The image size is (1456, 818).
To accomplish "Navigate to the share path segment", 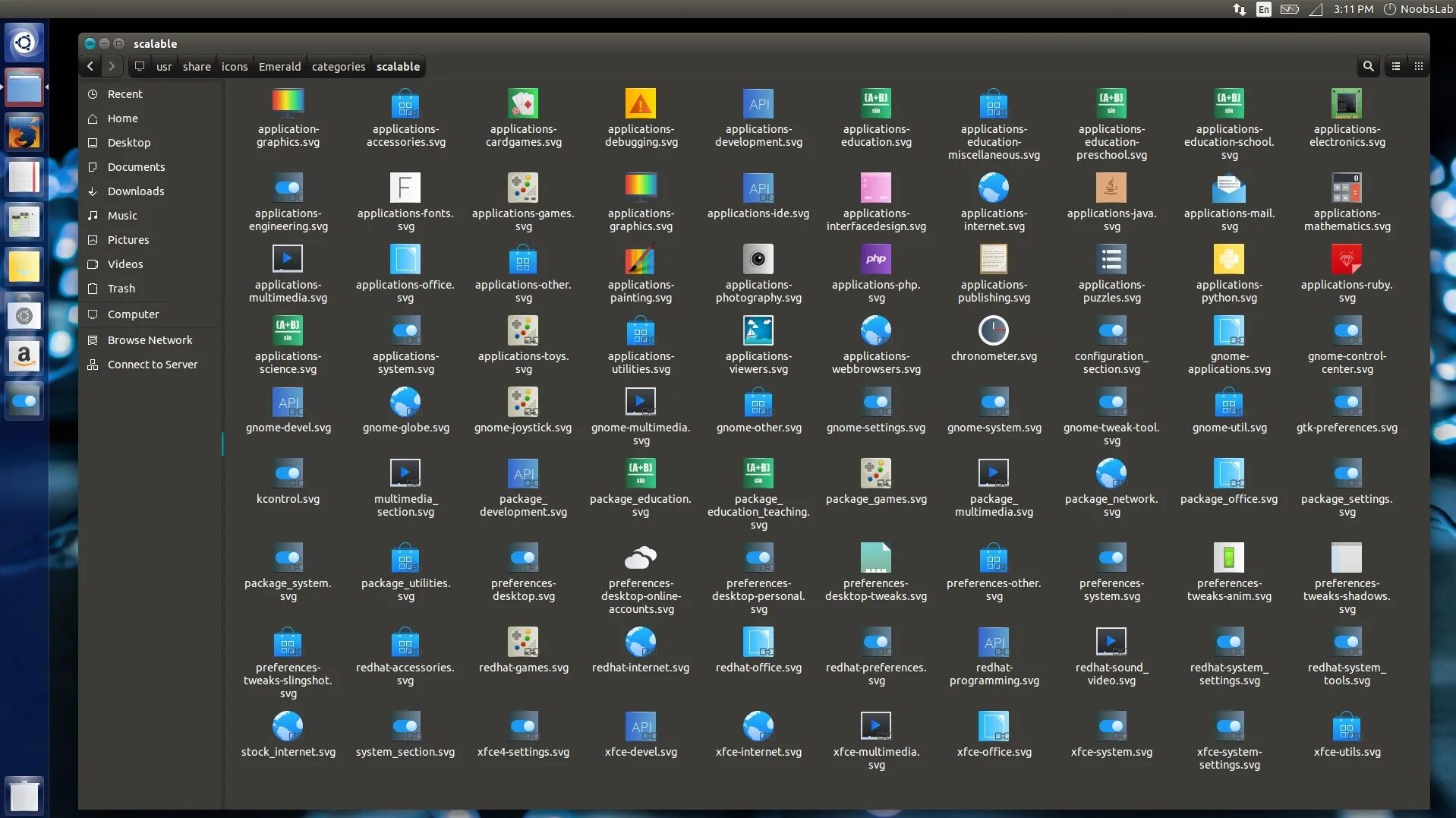I will click(x=197, y=67).
